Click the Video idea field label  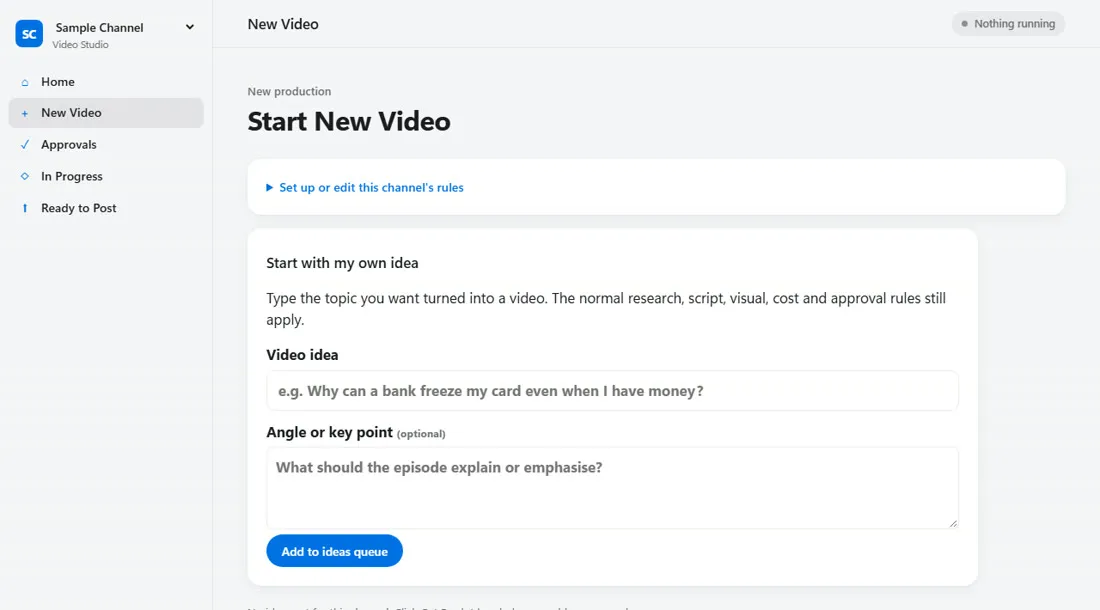(302, 355)
